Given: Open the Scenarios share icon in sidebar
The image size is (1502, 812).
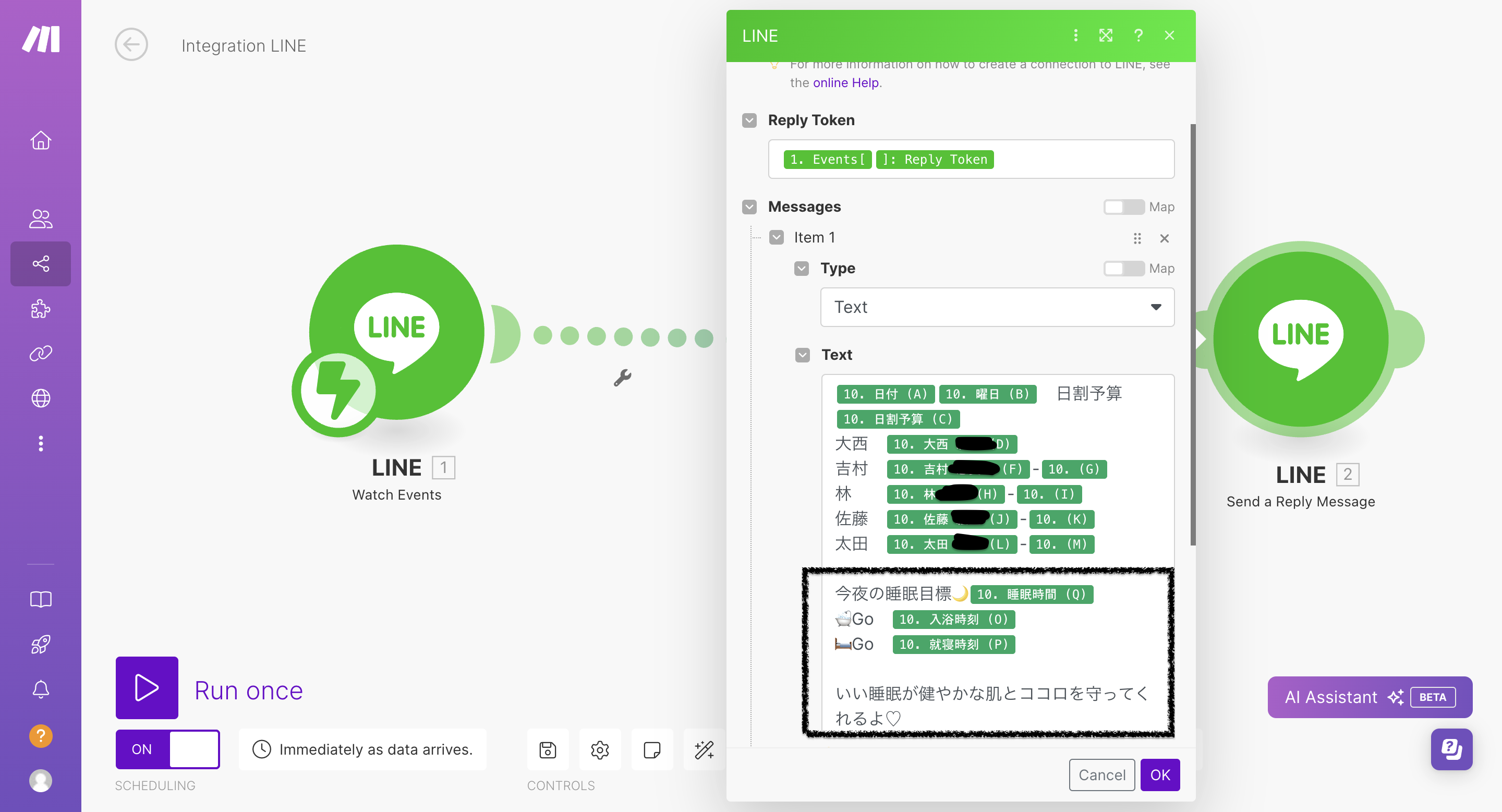Looking at the screenshot, I should click(x=40, y=263).
